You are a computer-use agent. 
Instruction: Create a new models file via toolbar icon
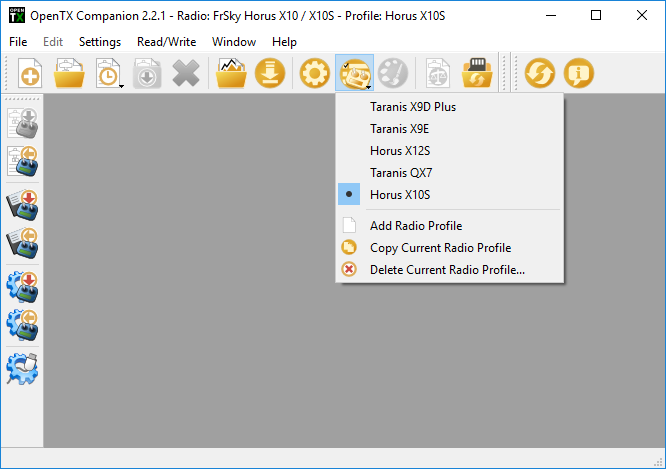(30, 73)
